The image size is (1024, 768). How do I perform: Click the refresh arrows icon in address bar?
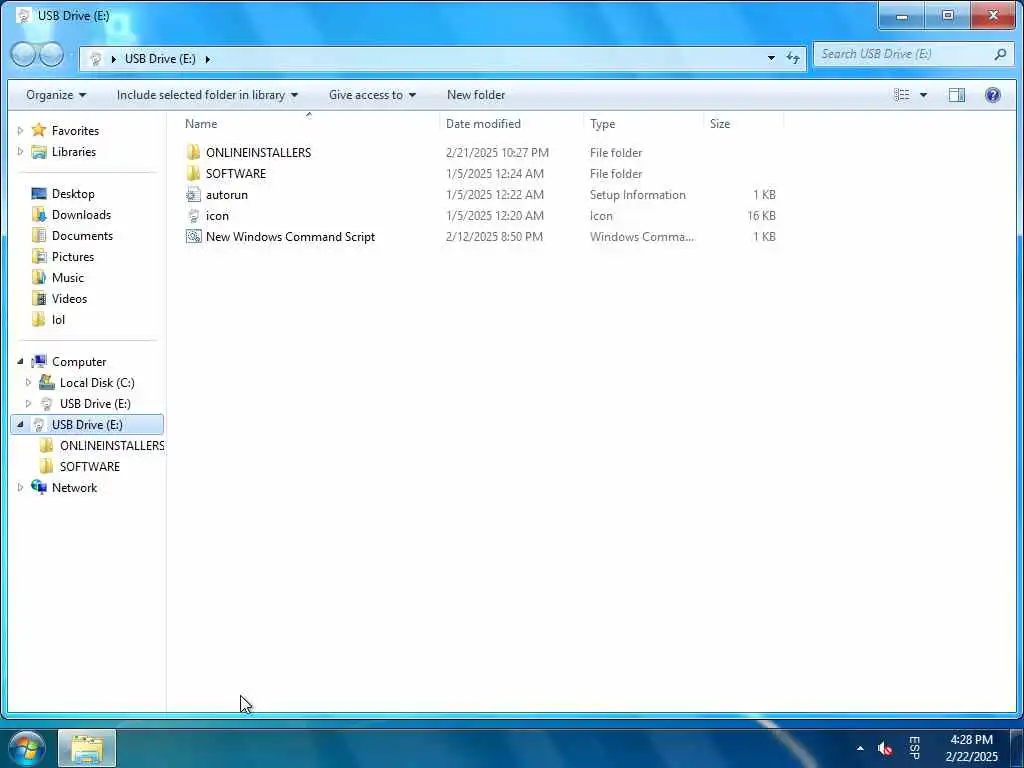(x=793, y=58)
